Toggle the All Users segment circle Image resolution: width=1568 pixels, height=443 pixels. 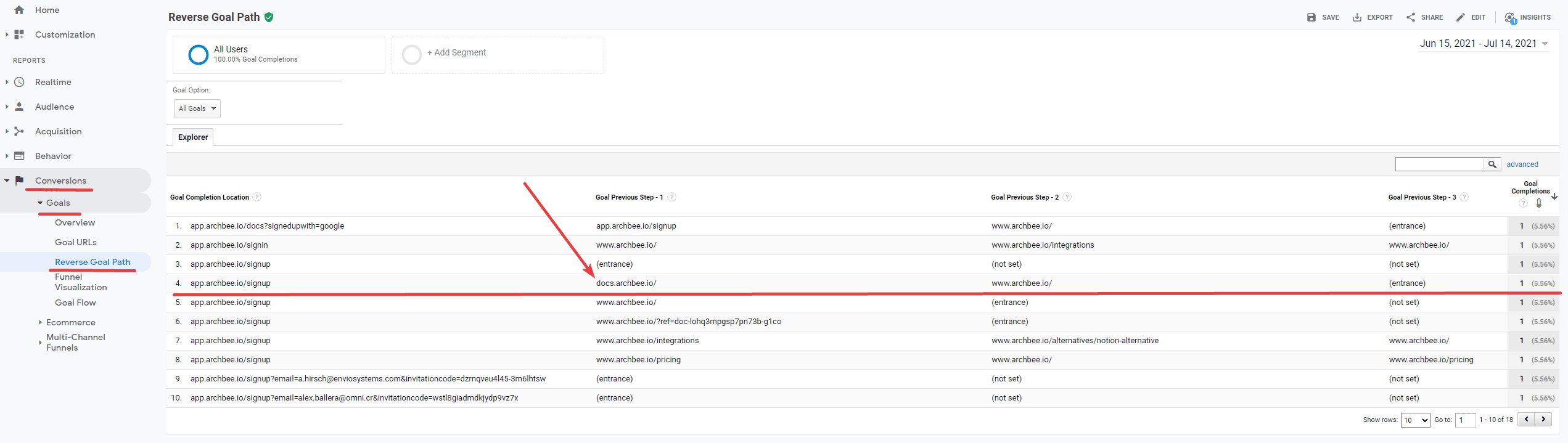(x=198, y=55)
